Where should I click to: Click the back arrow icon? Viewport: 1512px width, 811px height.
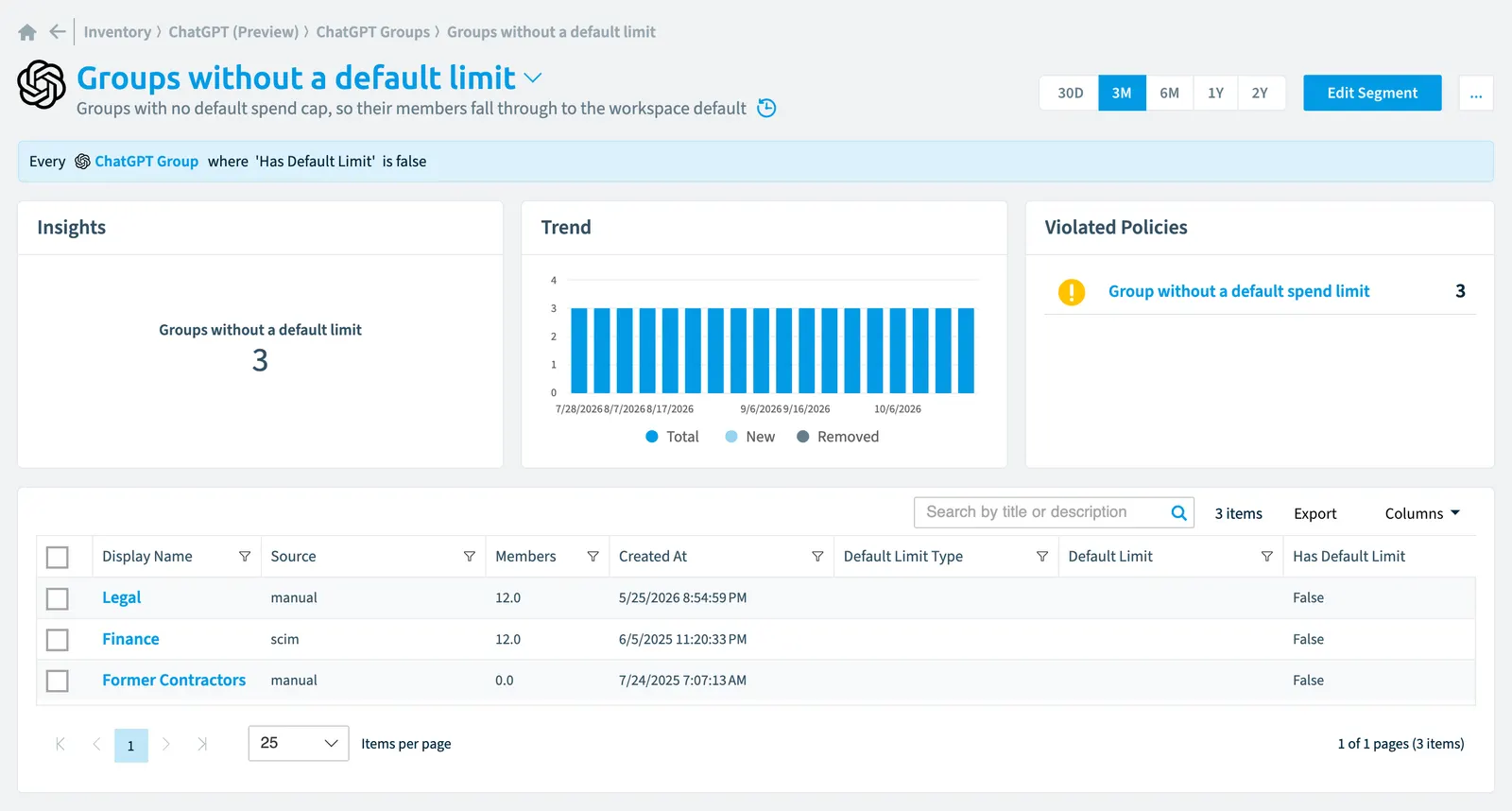(x=58, y=32)
